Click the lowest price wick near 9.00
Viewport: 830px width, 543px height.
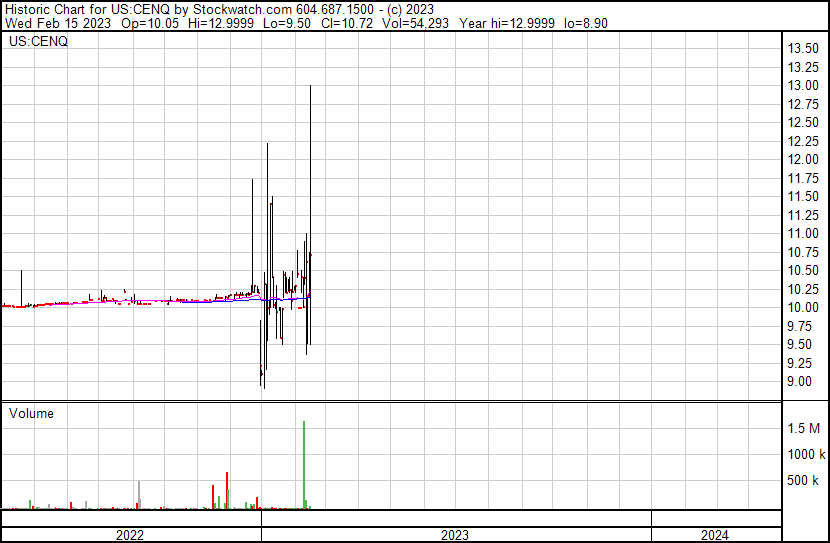262,383
